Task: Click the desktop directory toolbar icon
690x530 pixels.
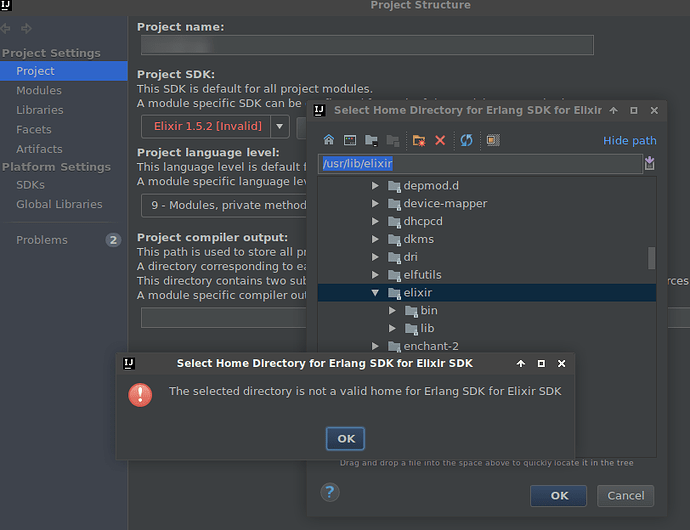Action: (350, 140)
